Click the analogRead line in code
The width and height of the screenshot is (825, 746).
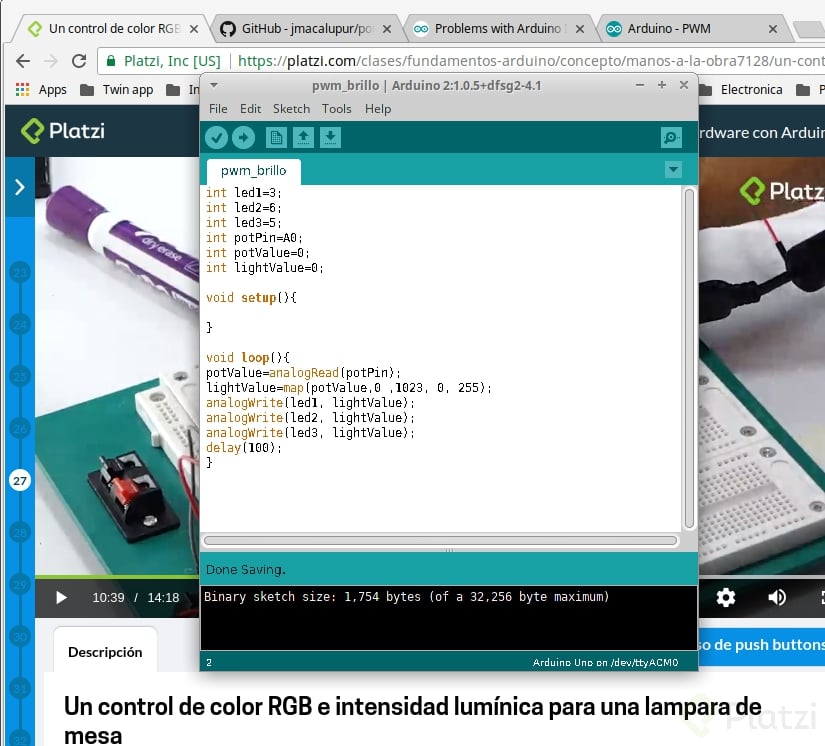(x=303, y=372)
